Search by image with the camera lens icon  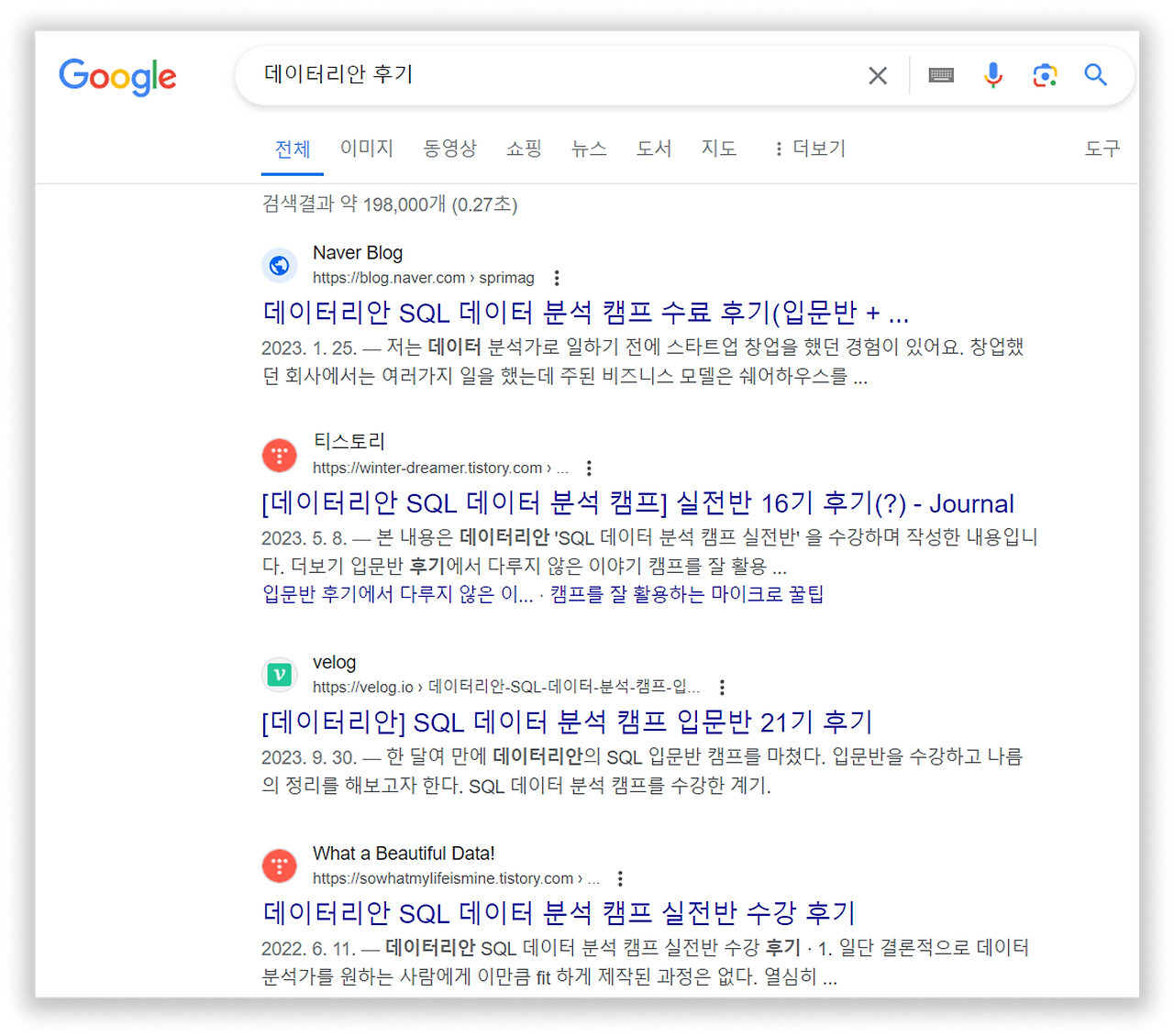pos(1045,75)
